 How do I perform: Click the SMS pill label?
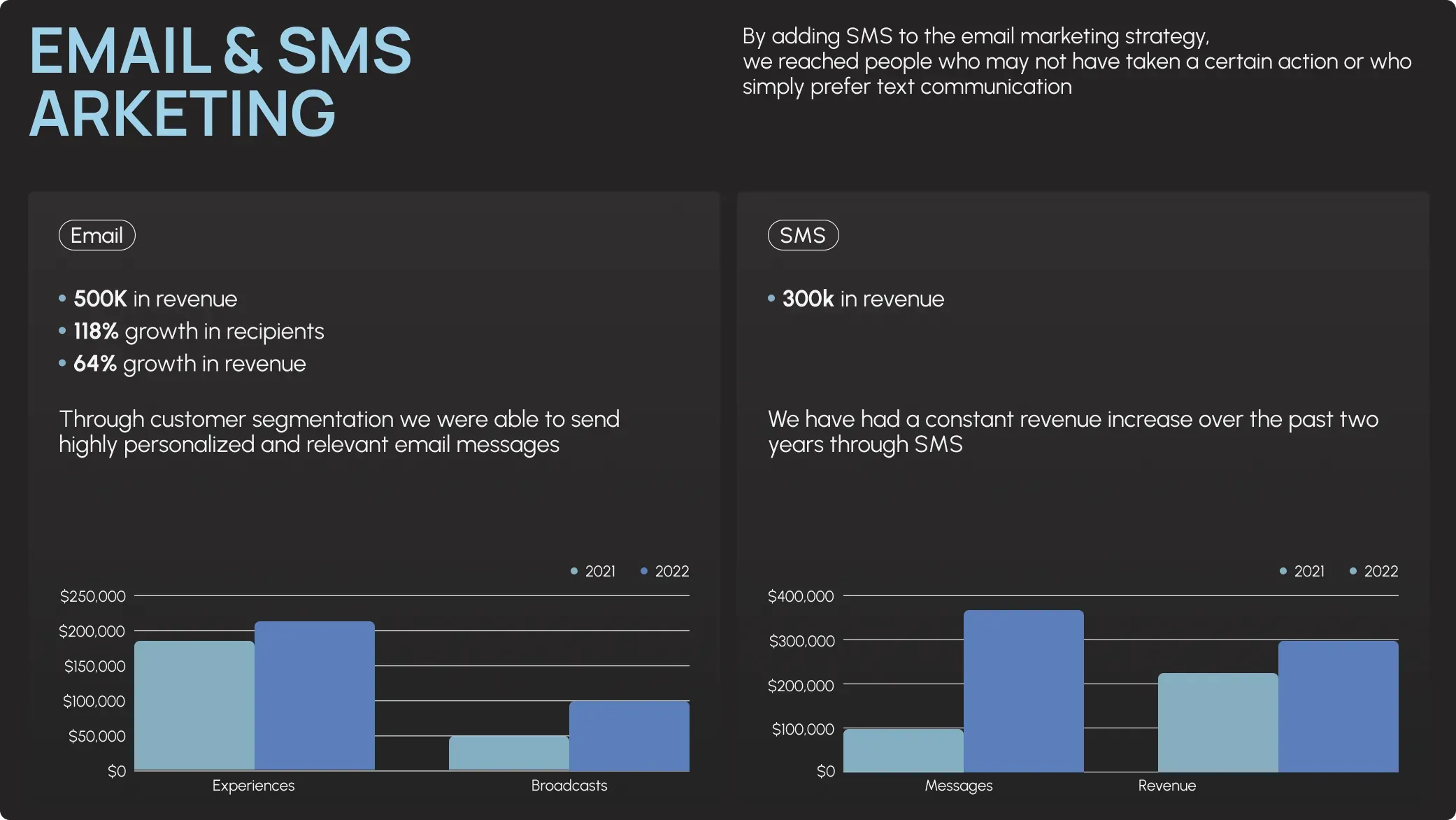803,235
